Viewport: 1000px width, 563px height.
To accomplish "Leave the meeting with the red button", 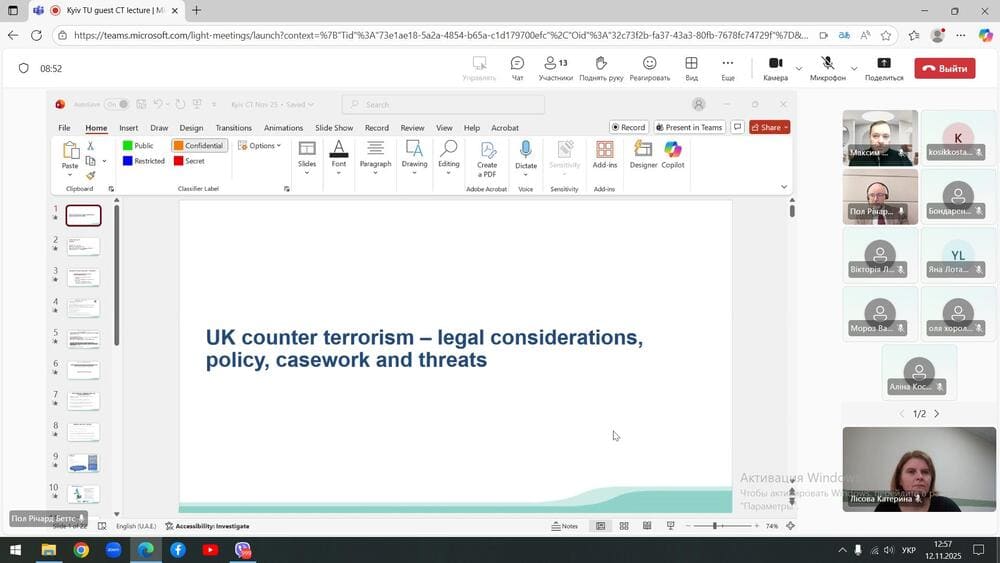I will 944,69.
